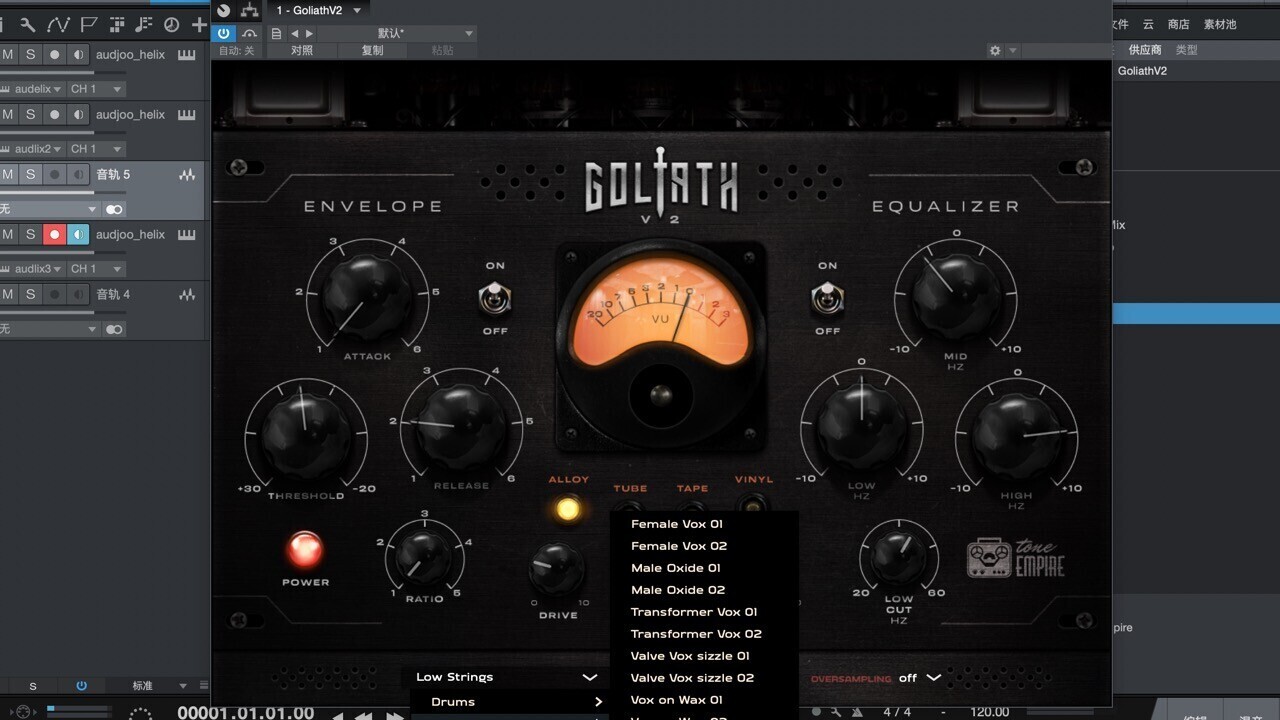
Task: Click the 复制 copy button
Action: pyautogui.click(x=372, y=50)
